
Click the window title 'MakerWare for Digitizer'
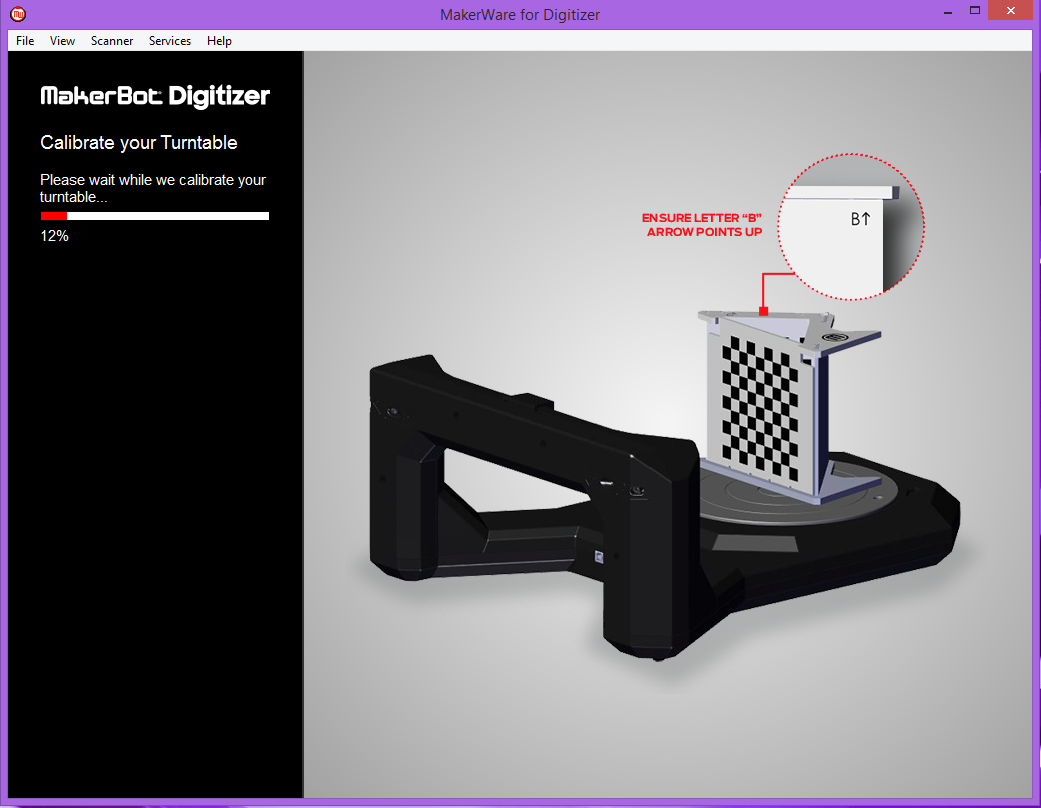520,15
